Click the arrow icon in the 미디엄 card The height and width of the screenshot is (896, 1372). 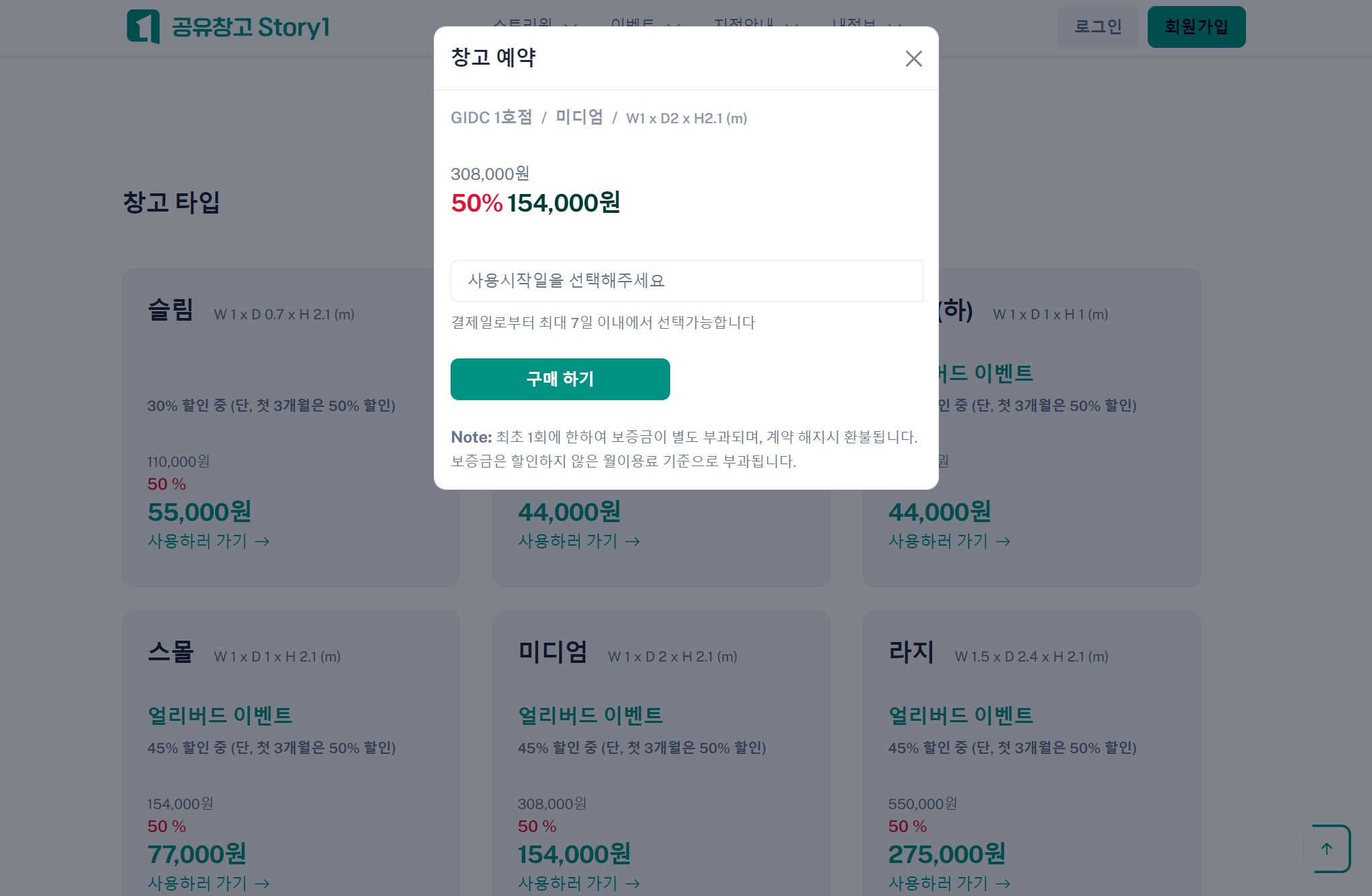point(633,884)
